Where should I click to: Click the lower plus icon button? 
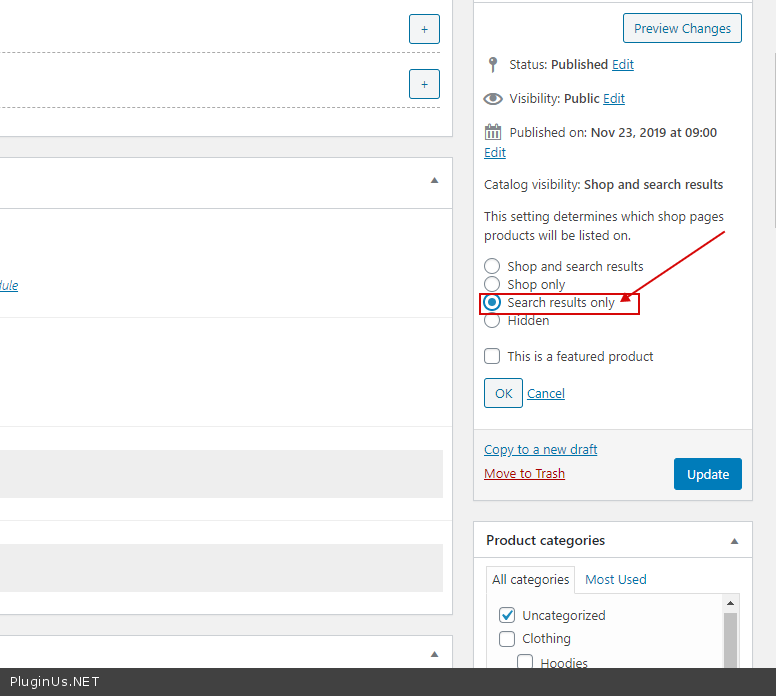coord(424,84)
